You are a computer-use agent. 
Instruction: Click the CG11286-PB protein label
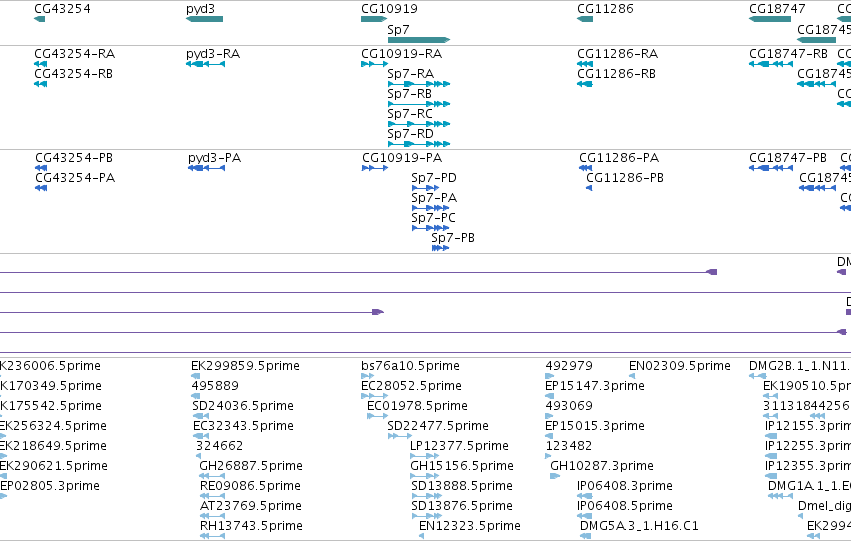pyautogui.click(x=625, y=178)
